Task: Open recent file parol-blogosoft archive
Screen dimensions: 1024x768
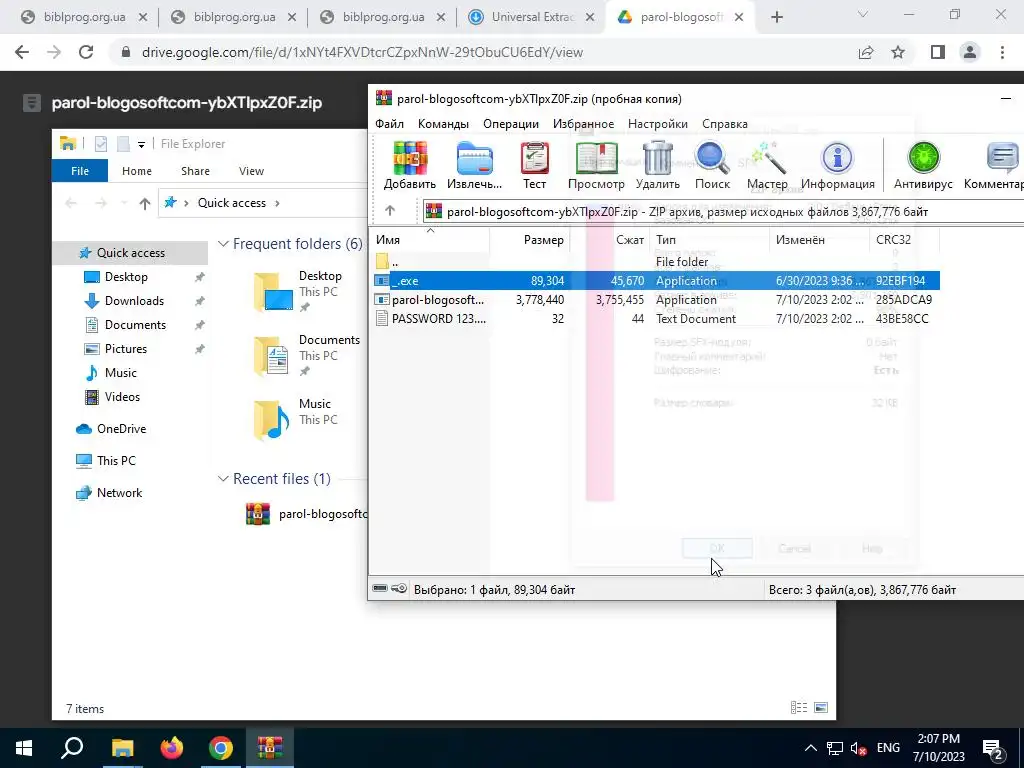Action: tap(307, 514)
